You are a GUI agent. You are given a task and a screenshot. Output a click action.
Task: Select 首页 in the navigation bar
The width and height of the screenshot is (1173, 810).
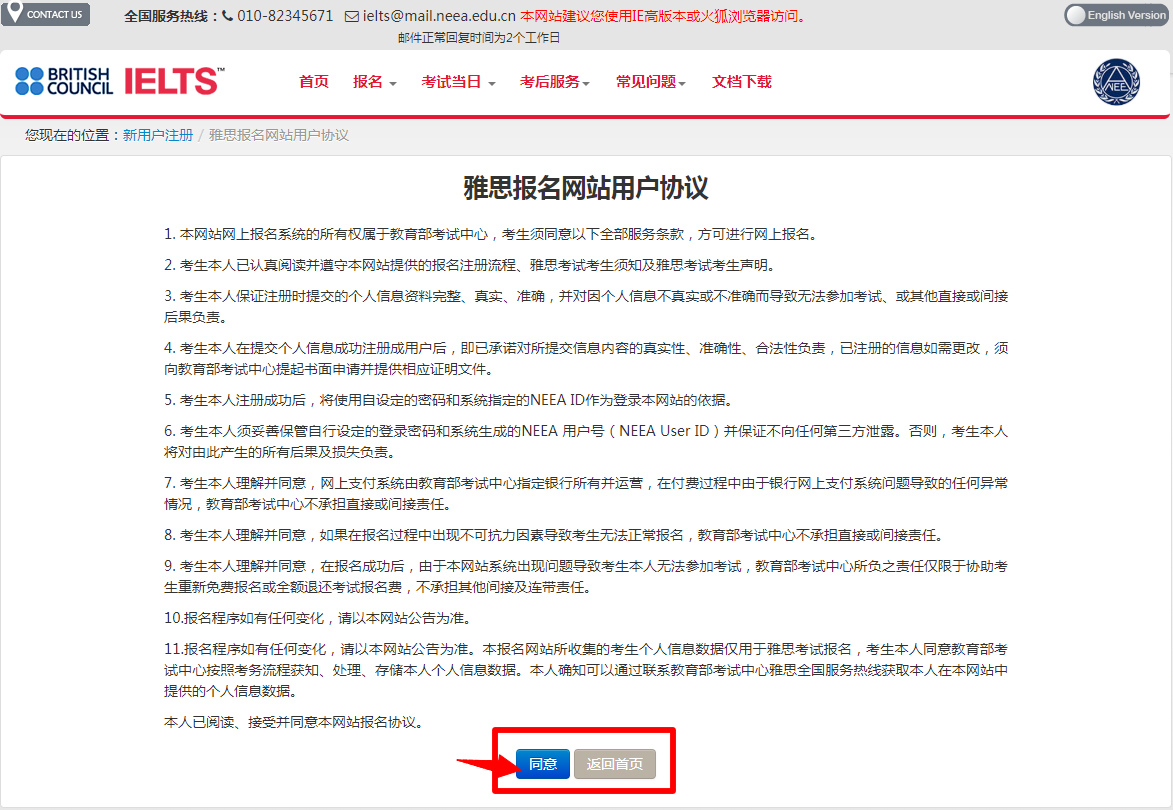pyautogui.click(x=313, y=81)
